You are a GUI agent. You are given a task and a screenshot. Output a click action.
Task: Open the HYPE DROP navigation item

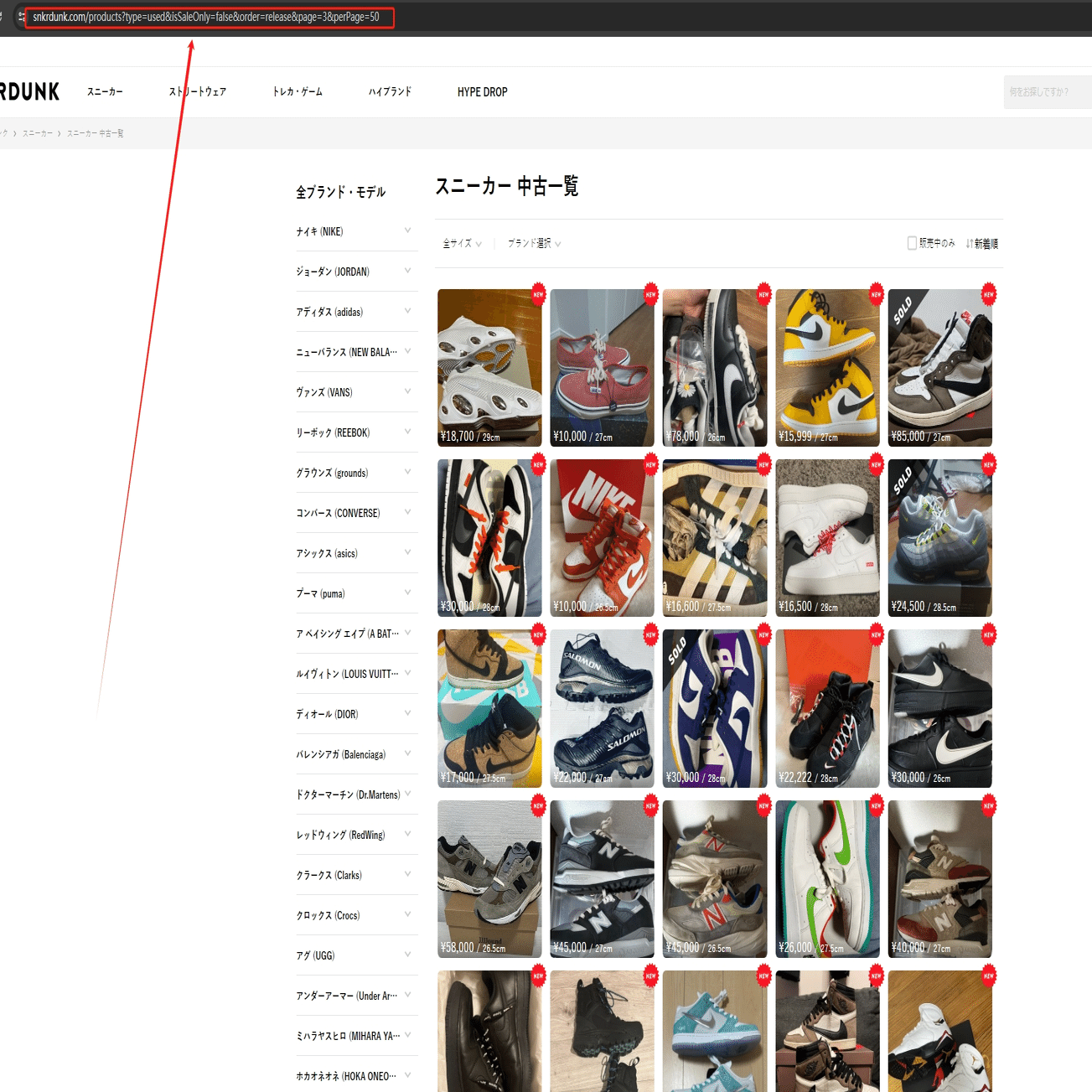point(483,91)
